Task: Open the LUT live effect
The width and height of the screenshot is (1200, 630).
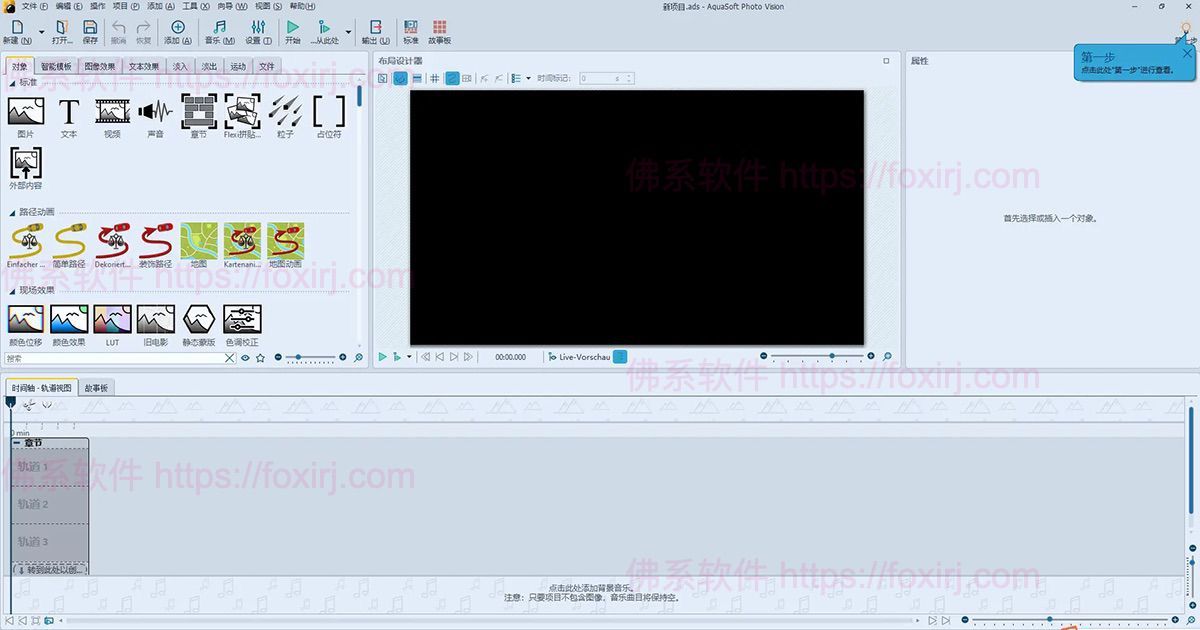Action: 112,320
